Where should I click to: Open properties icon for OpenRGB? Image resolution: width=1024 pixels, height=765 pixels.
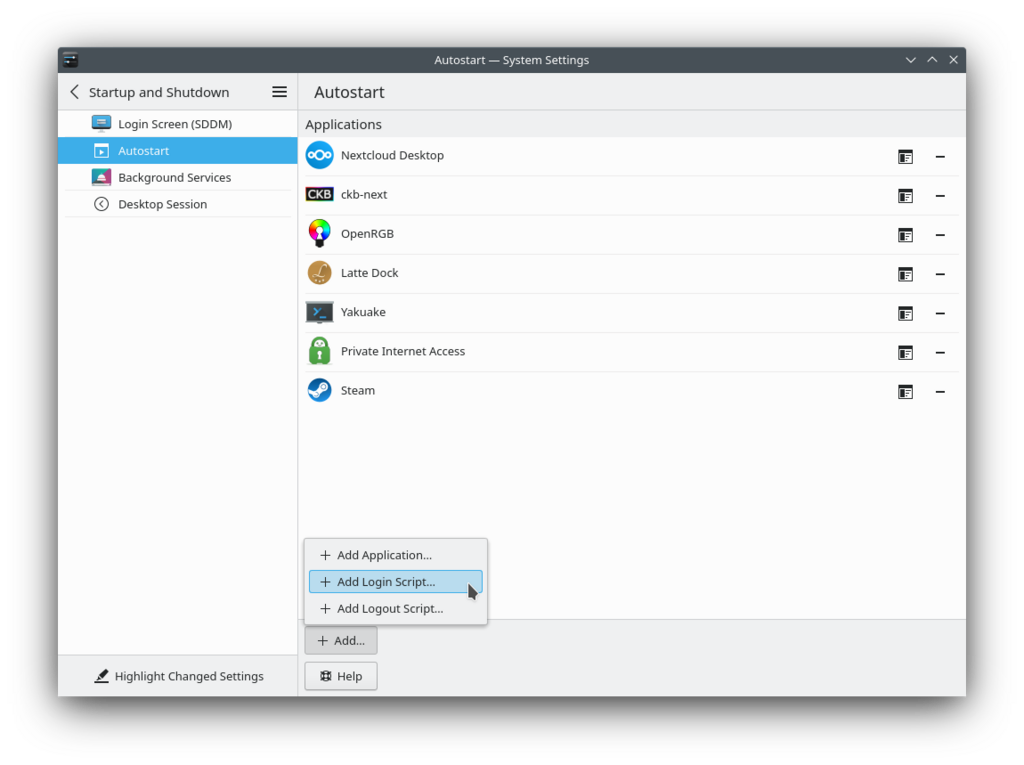pos(905,235)
